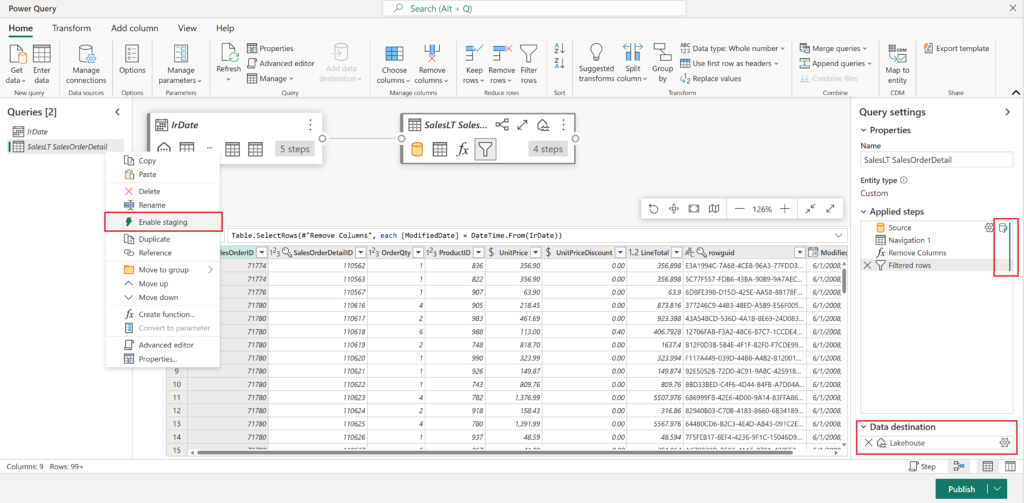
Task: Open the Source step settings gear
Action: click(x=989, y=227)
